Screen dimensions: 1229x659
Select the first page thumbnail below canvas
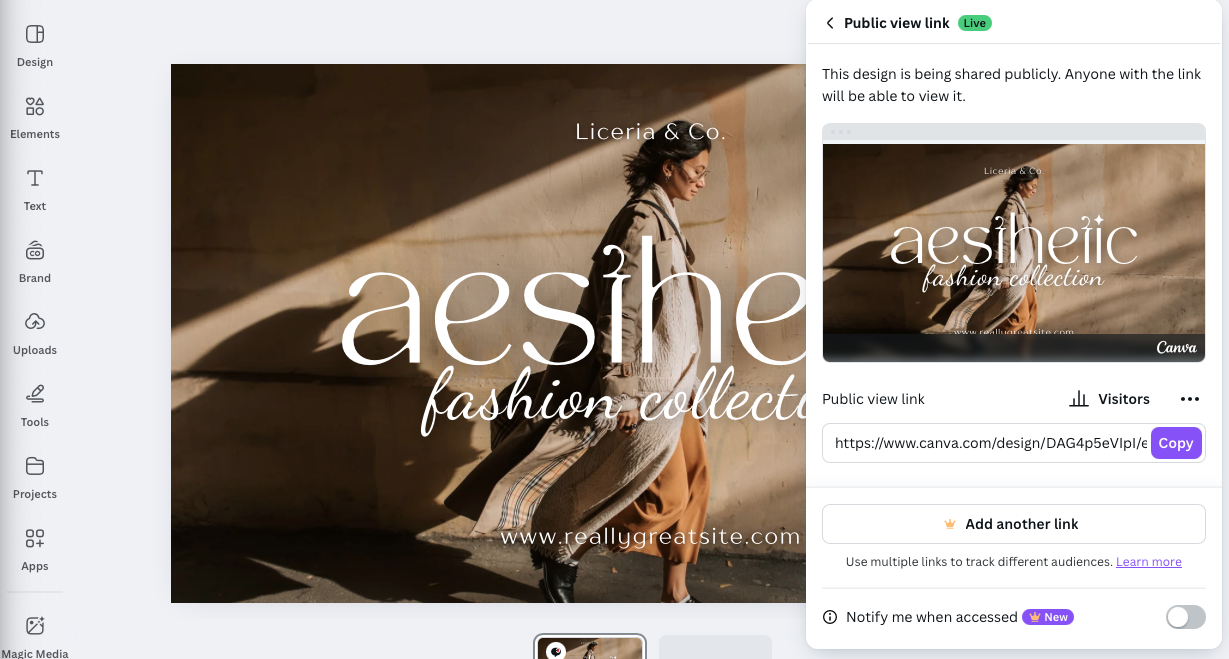click(x=590, y=648)
